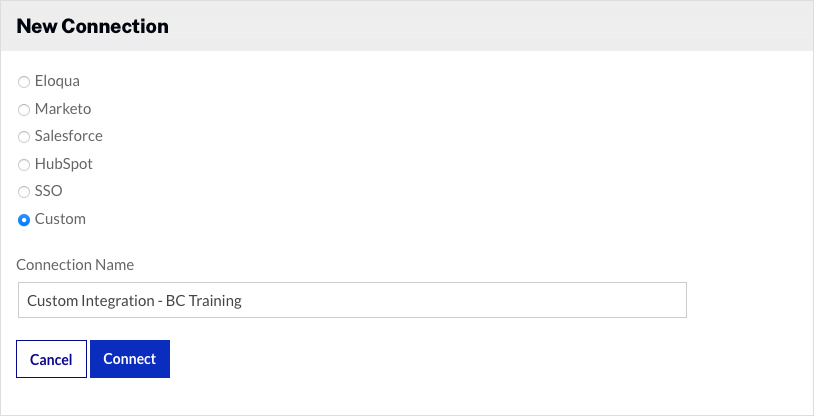Switch connection type to SSO radio
Viewport: 814px width, 416px height.
coord(24,192)
